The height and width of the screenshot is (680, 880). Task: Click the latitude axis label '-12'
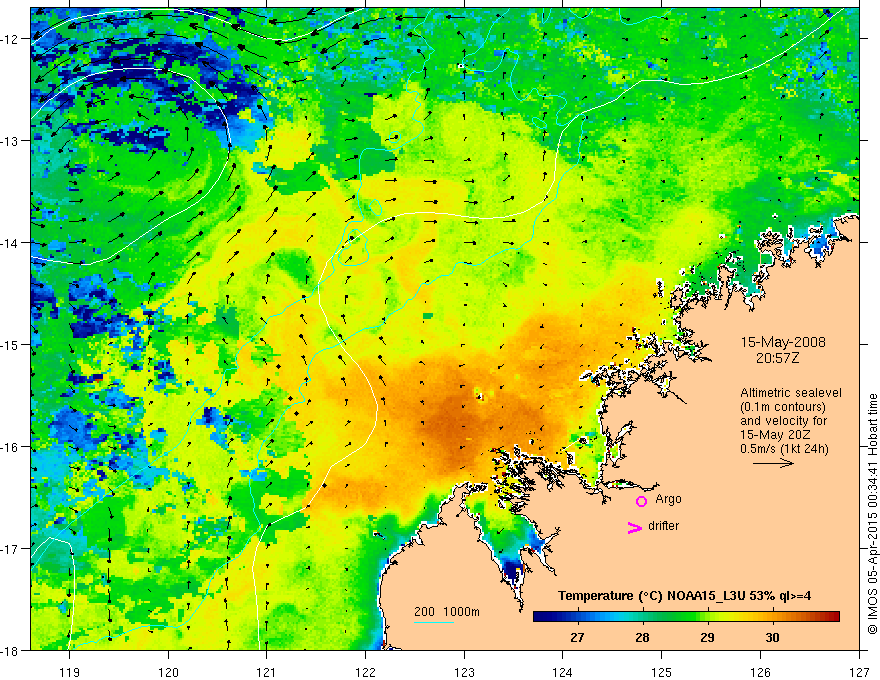(x=10, y=39)
